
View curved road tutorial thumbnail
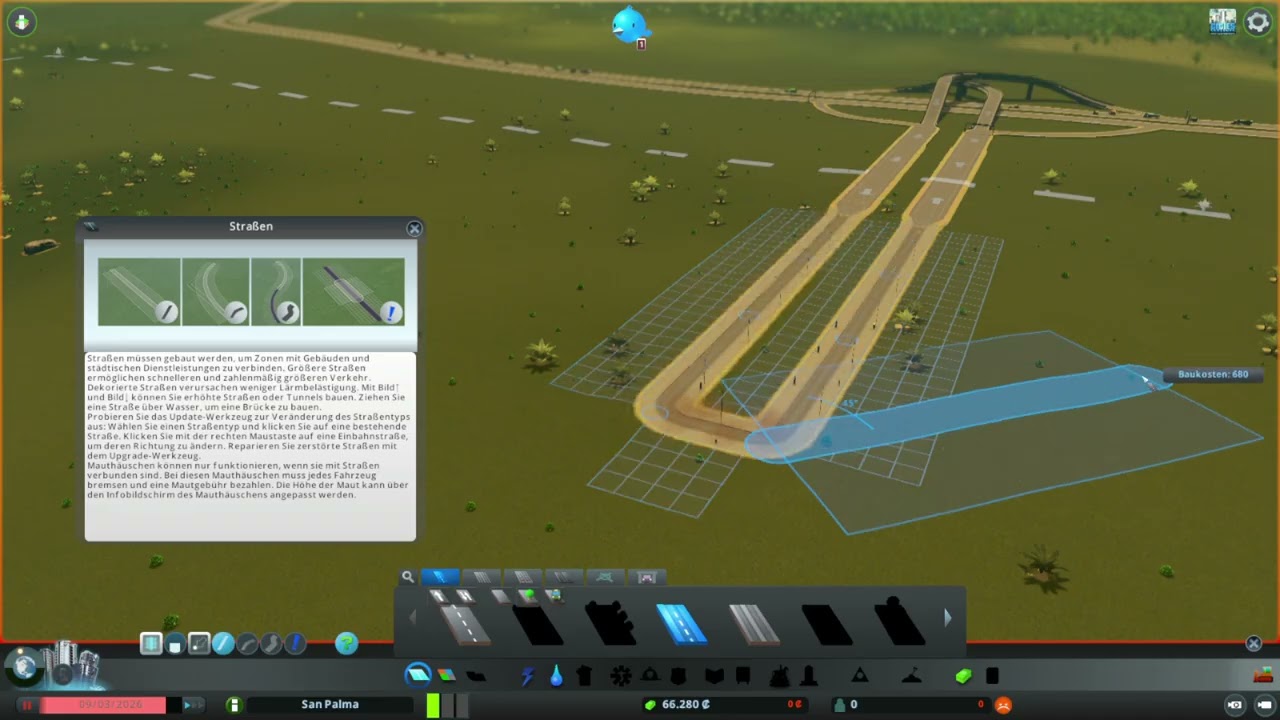[x=216, y=291]
